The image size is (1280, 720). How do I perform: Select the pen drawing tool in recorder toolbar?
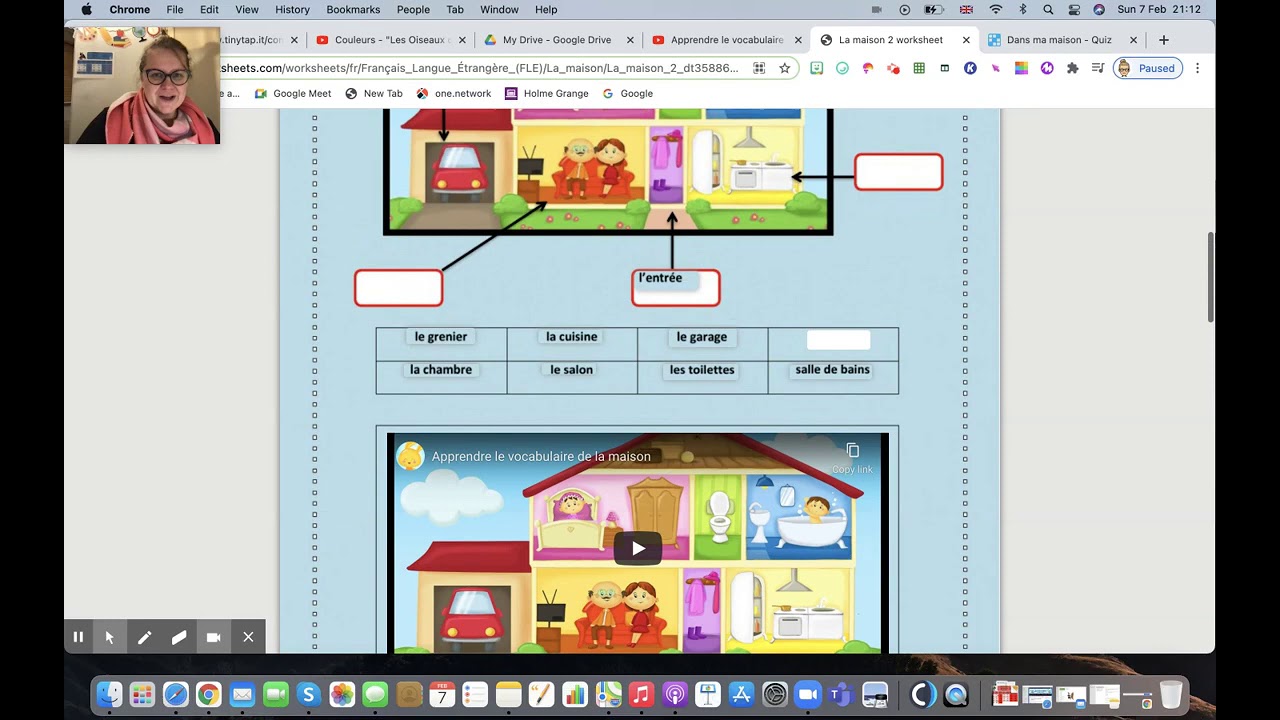[x=144, y=637]
